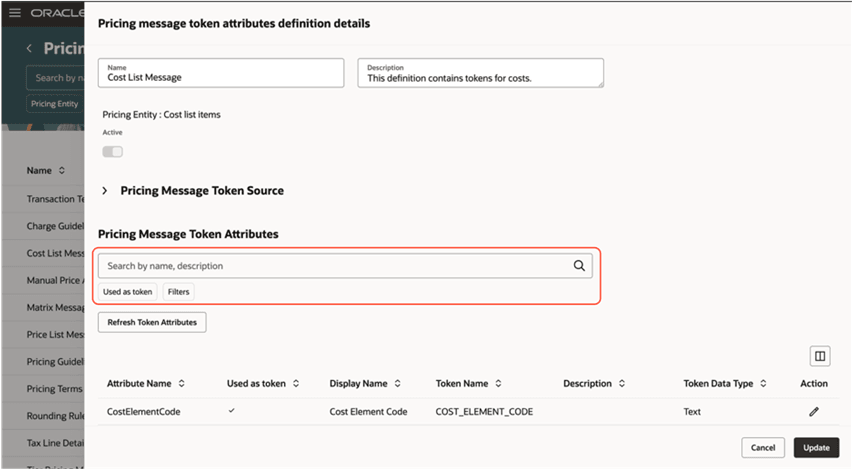Select Manual Price row in background list

click(43, 280)
